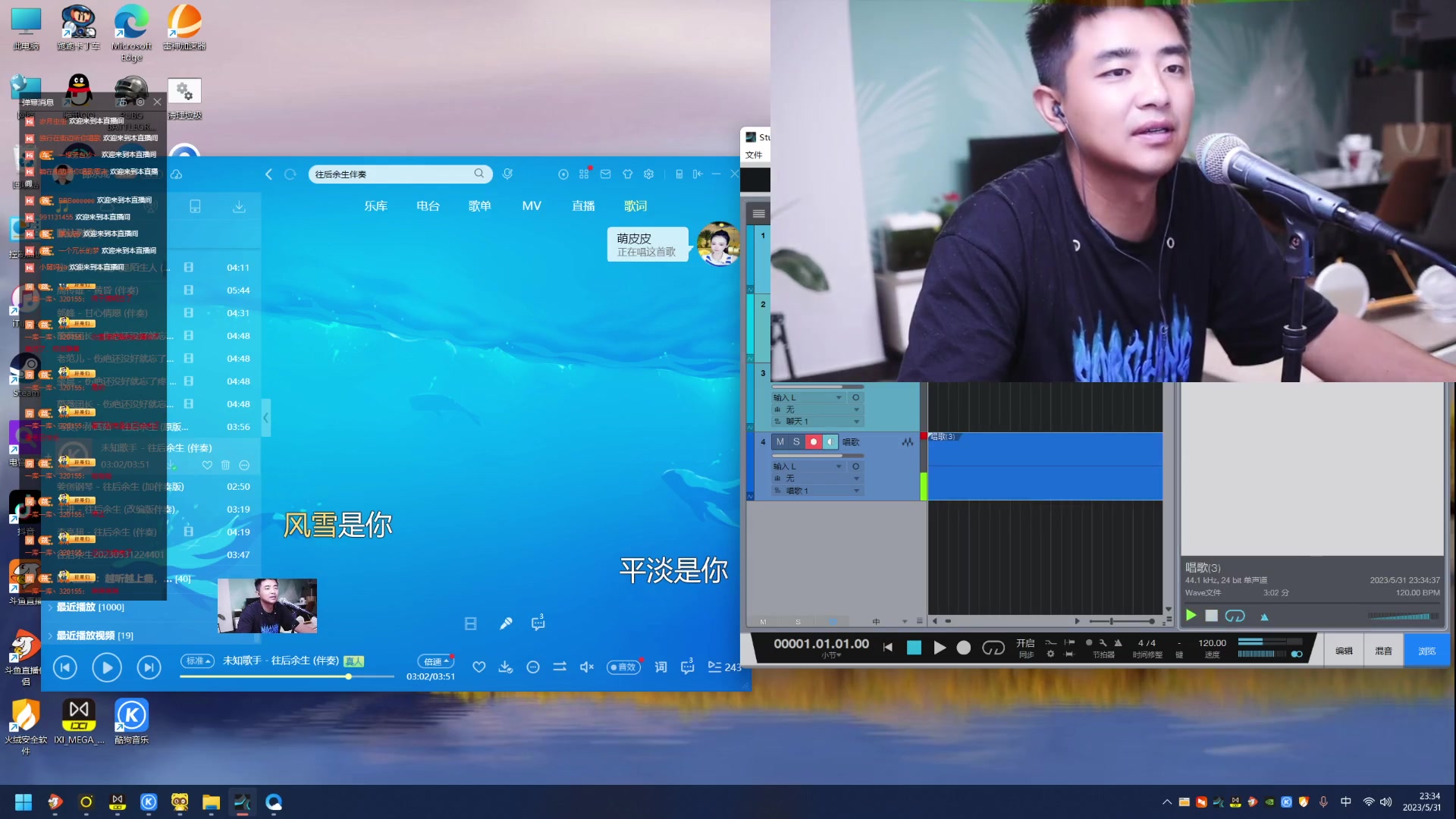1456x819 pixels.
Task: Open more options in KuGou player bar
Action: point(533,667)
